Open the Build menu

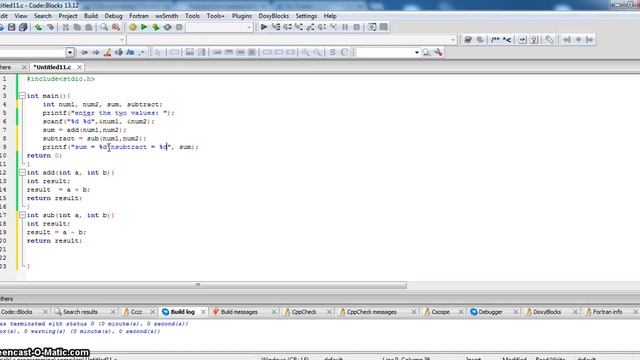pos(91,16)
